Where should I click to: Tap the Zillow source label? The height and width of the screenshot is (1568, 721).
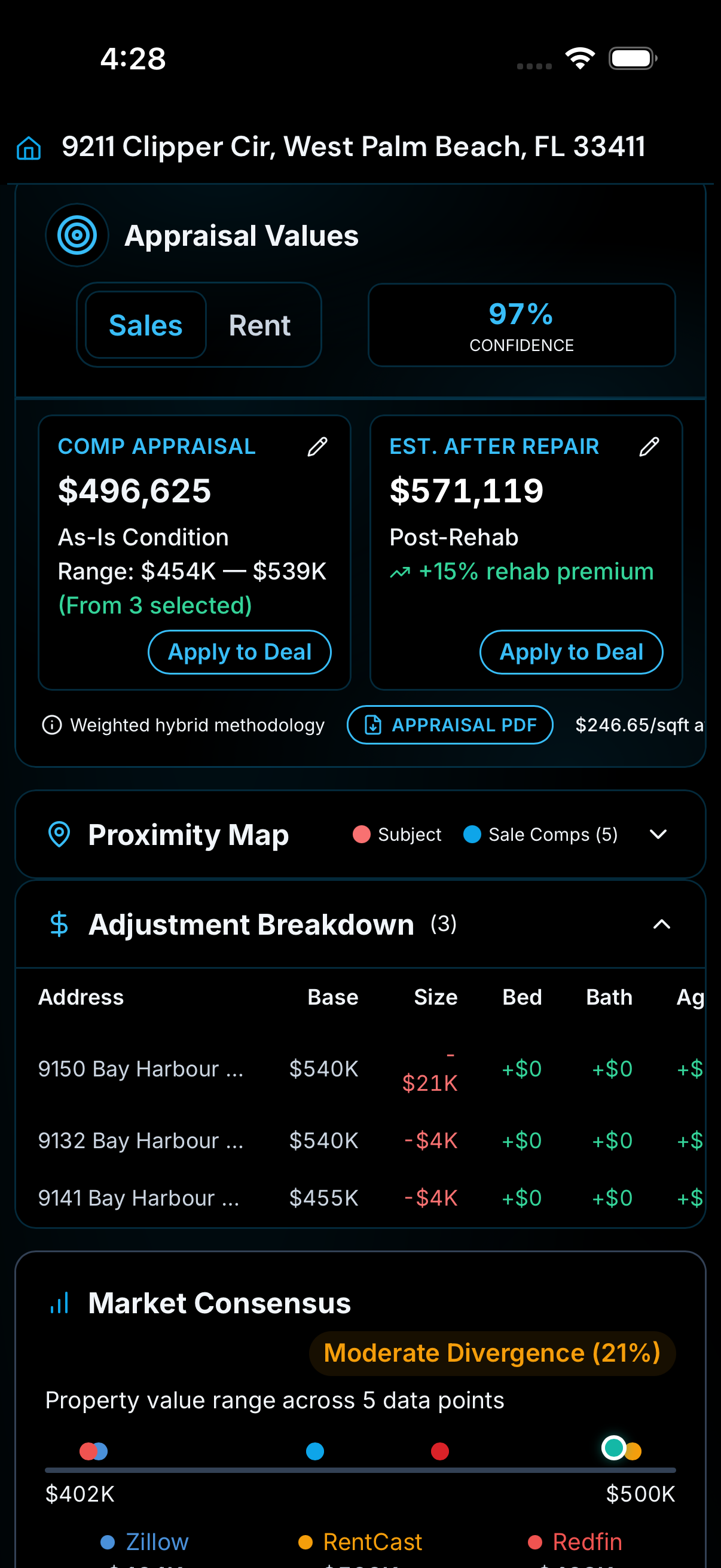[x=157, y=1541]
